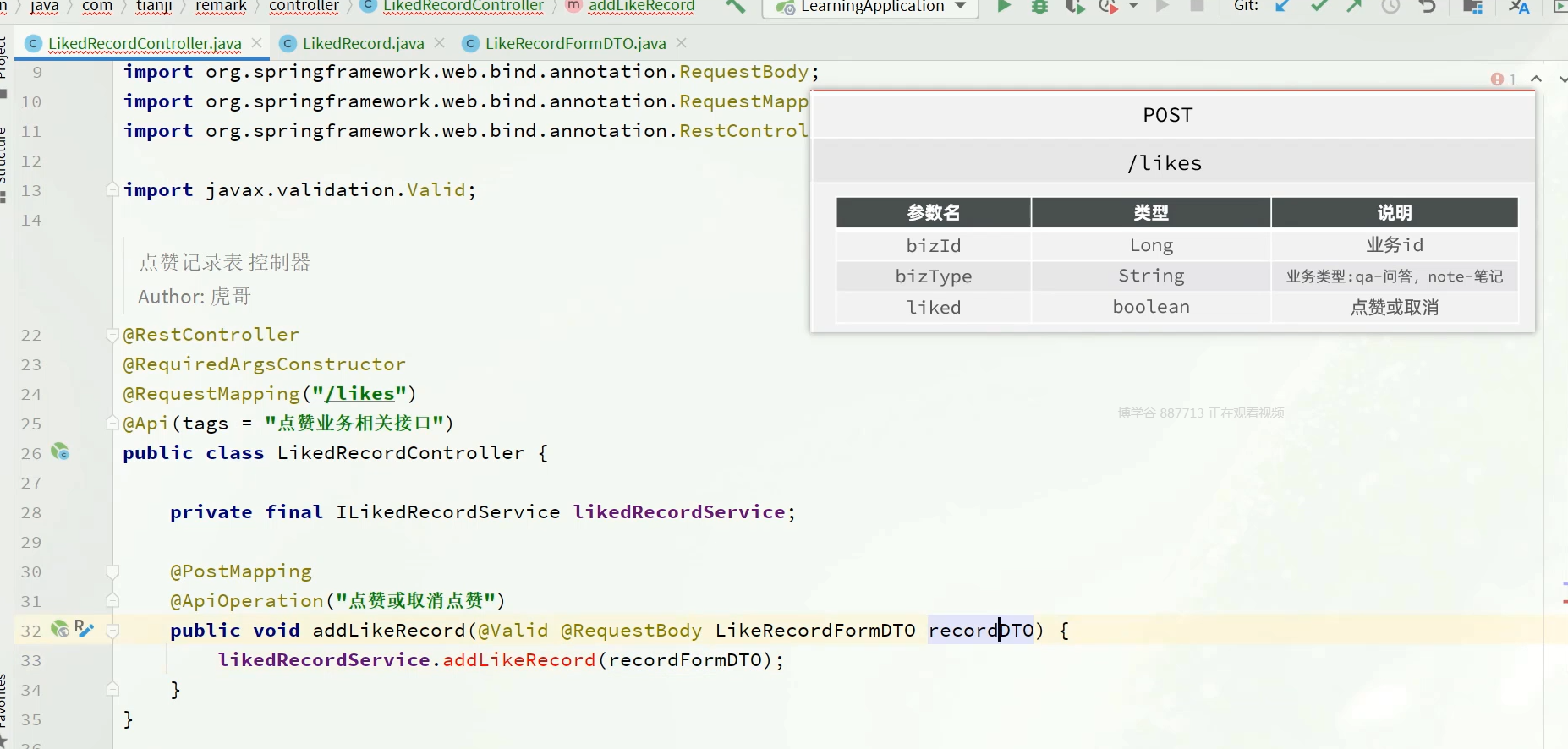Click the RestfulTool edit gutter icon on line 32

(84, 628)
